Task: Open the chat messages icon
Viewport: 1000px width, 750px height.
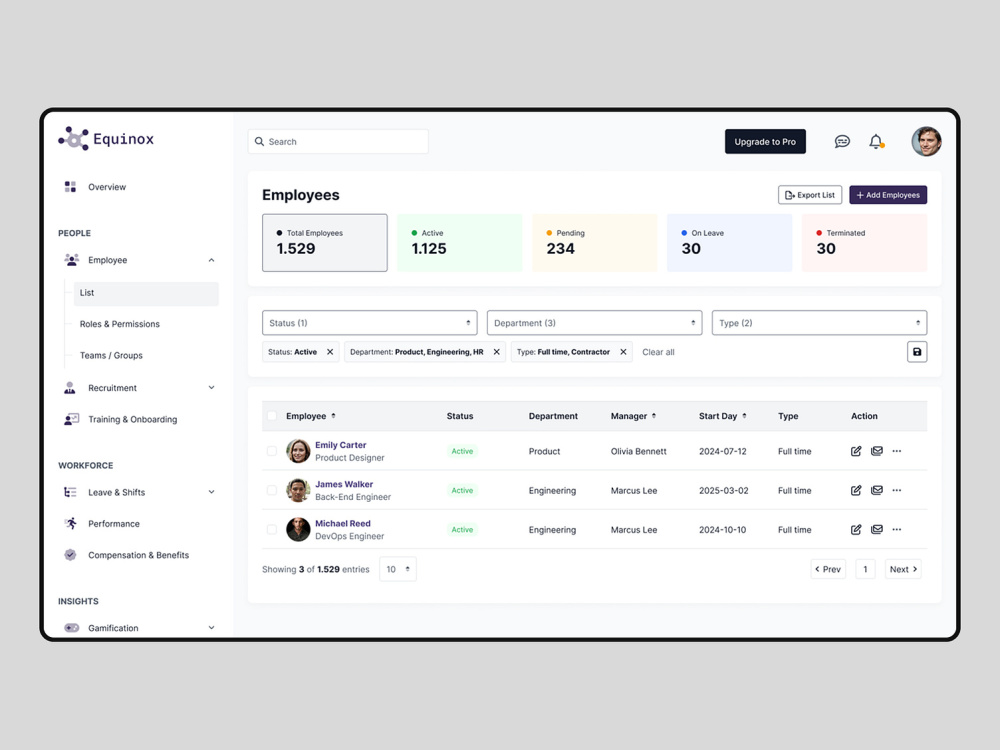Action: click(842, 142)
